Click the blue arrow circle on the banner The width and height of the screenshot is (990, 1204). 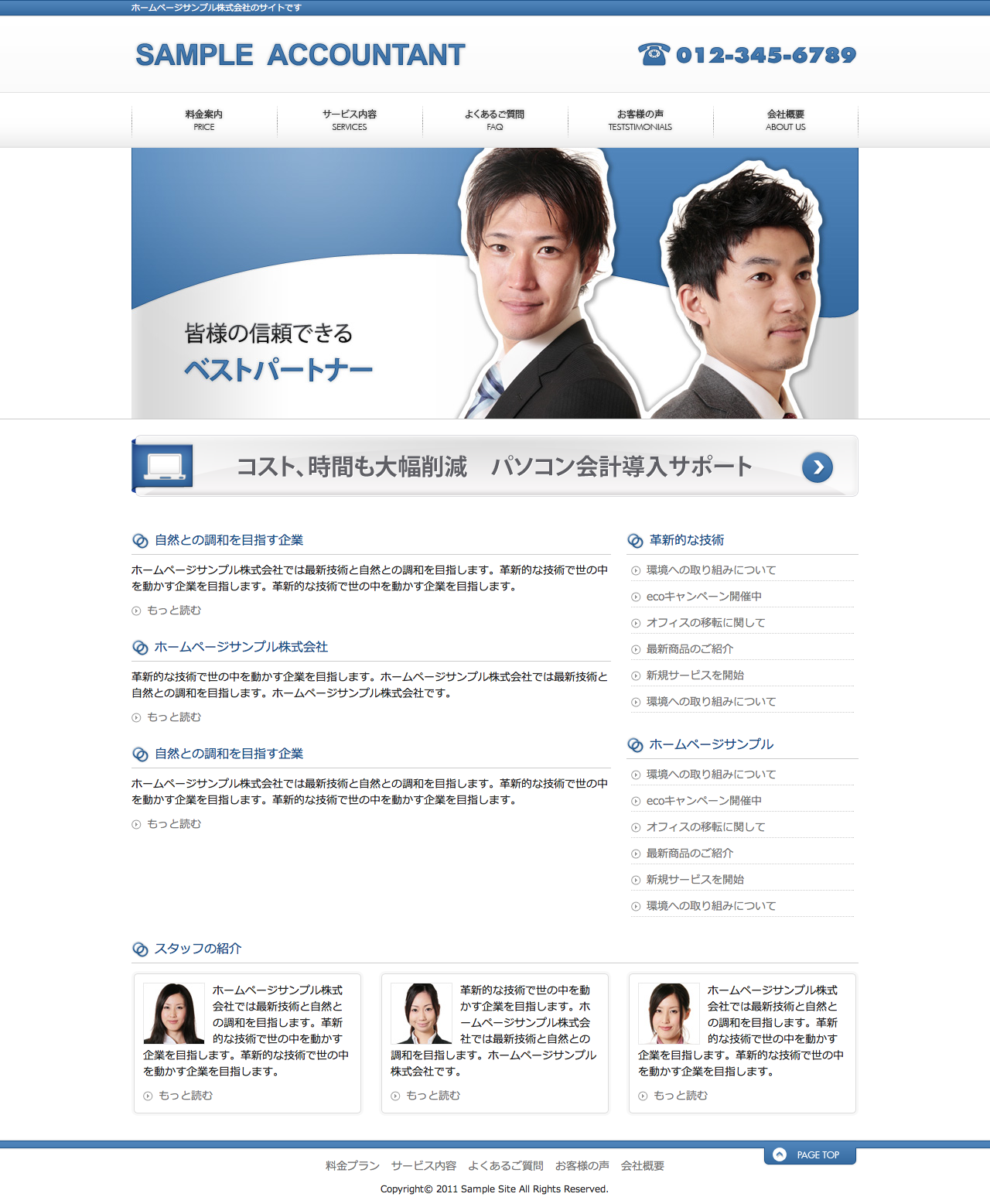[818, 467]
